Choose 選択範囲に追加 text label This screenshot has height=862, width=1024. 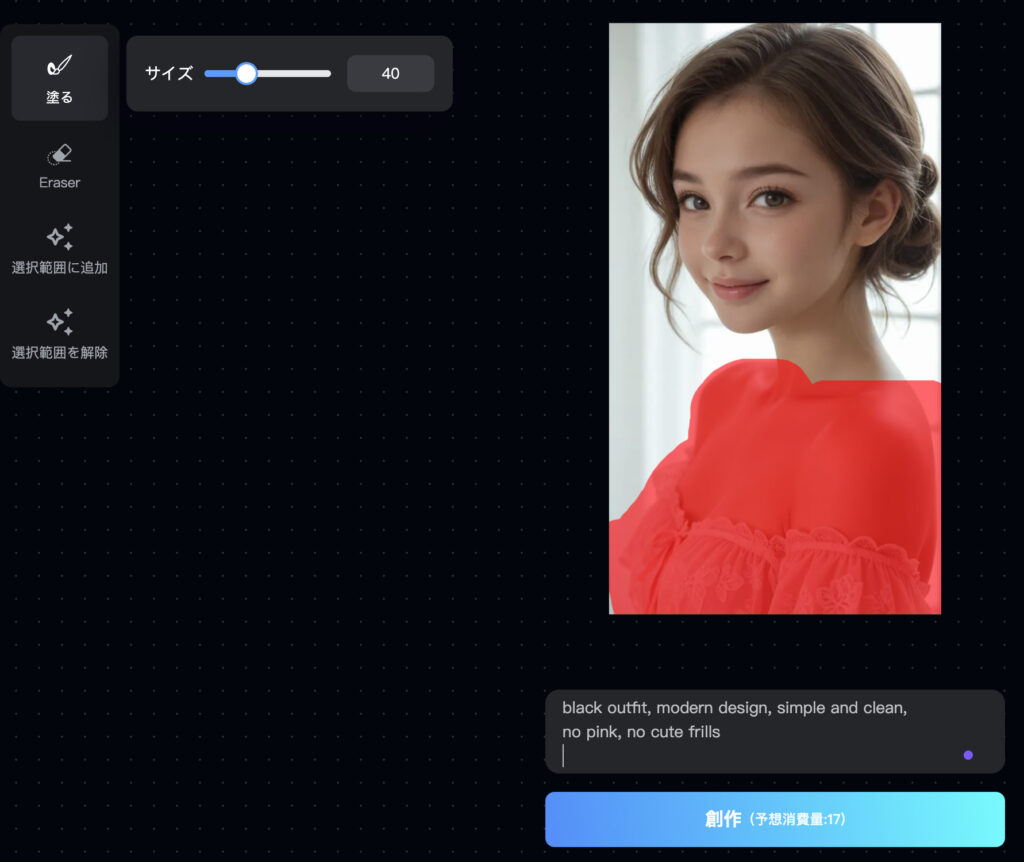pyautogui.click(x=60, y=268)
